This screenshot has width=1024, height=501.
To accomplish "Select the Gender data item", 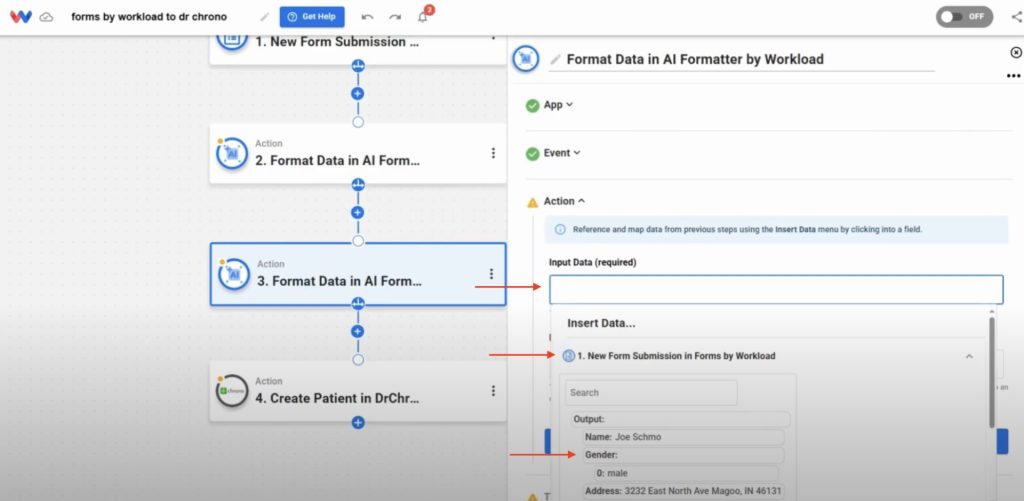I will point(683,455).
